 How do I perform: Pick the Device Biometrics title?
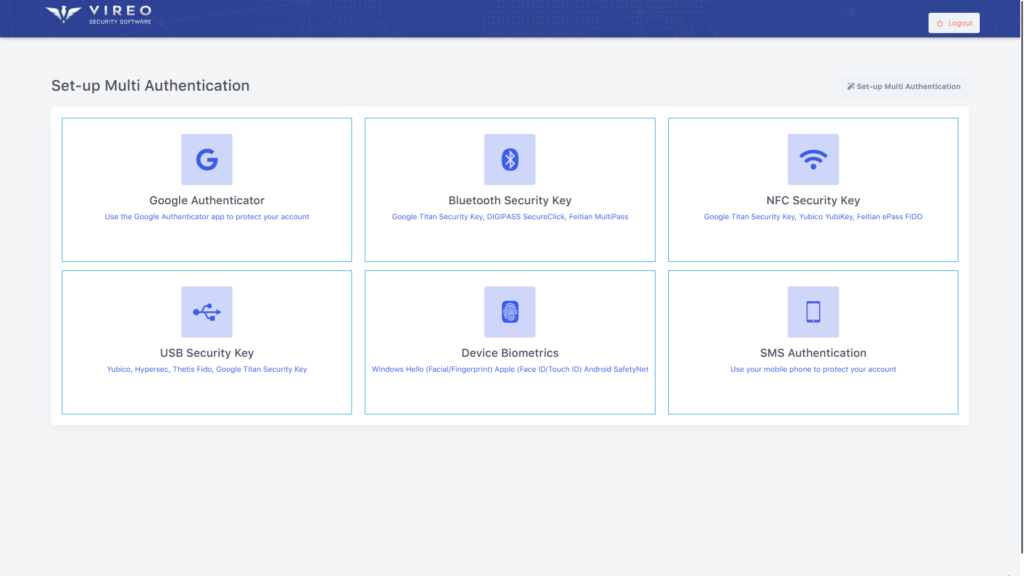click(x=509, y=353)
